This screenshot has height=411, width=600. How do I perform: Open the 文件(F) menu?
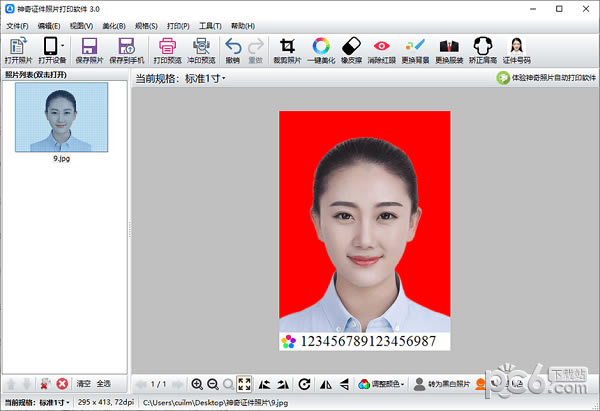pyautogui.click(x=17, y=25)
